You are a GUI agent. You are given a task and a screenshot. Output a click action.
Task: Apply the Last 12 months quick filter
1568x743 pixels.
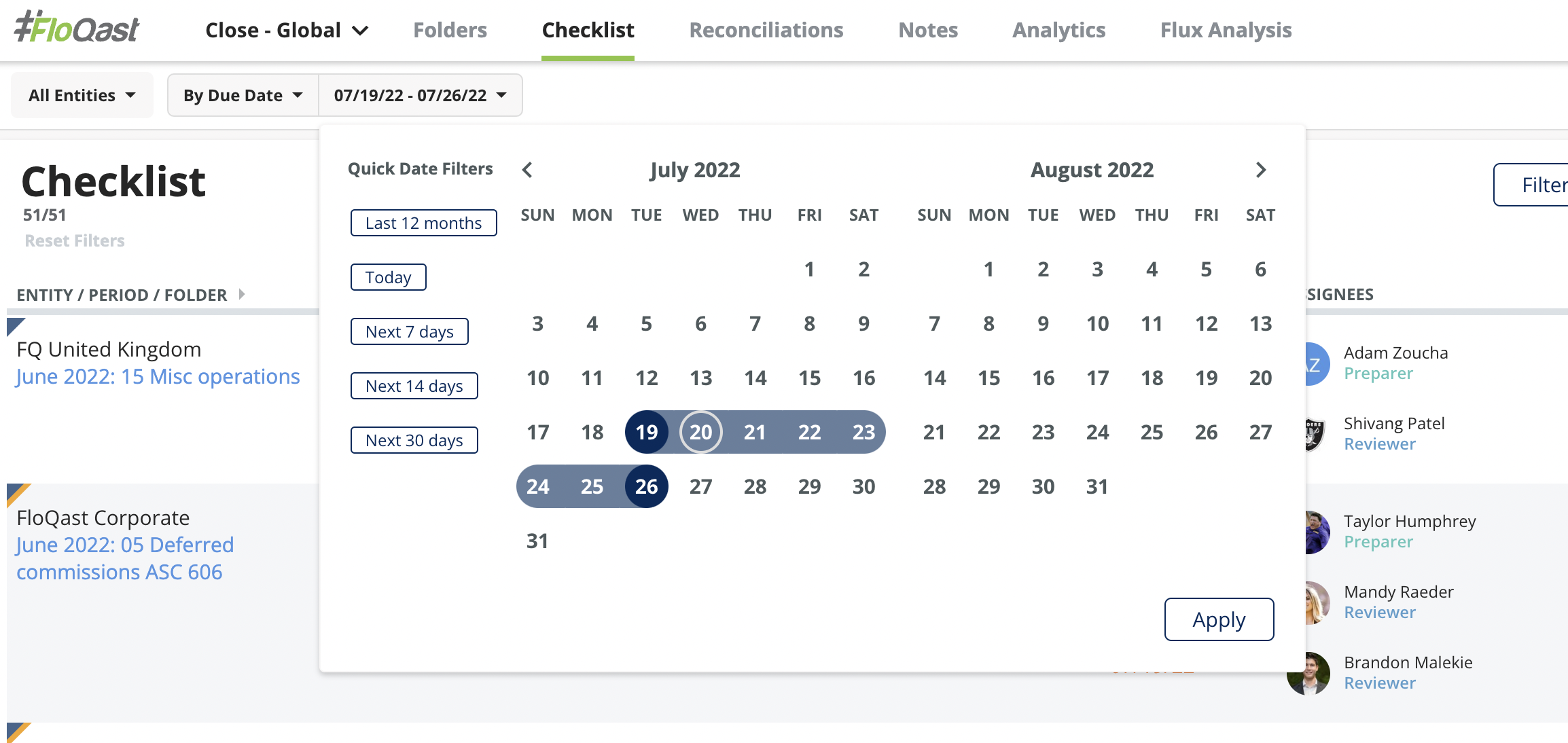pyautogui.click(x=424, y=223)
